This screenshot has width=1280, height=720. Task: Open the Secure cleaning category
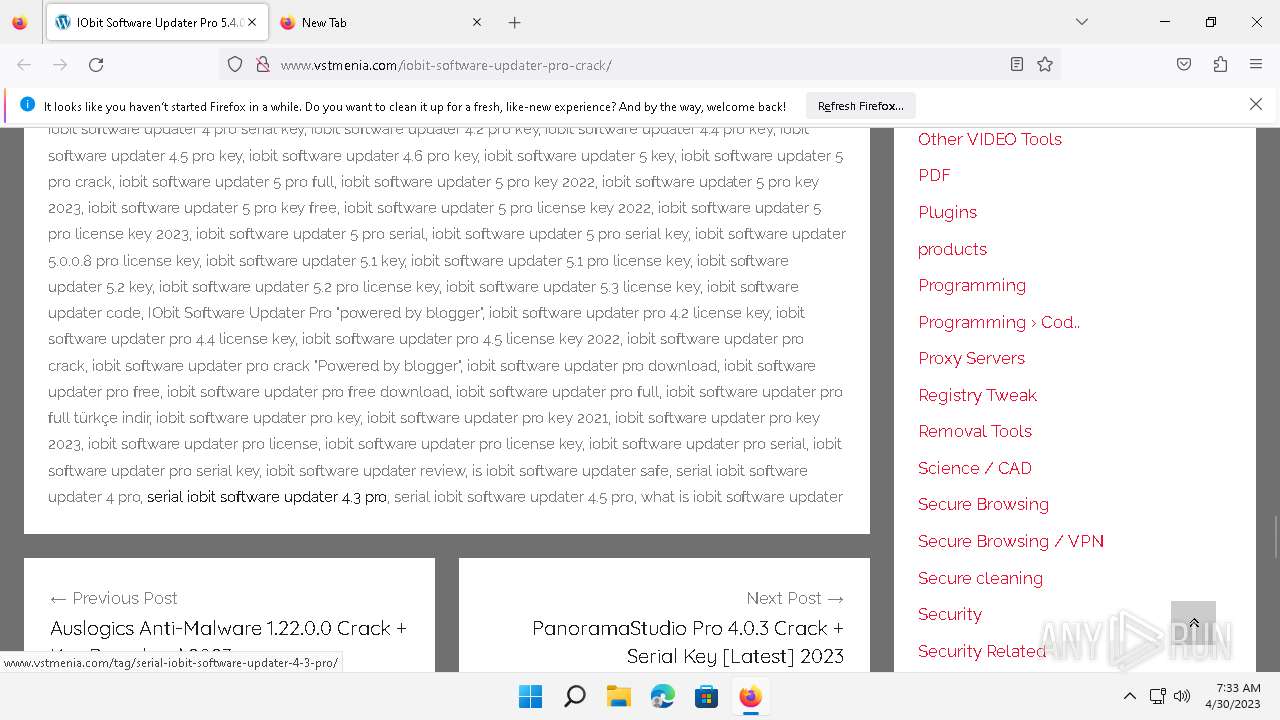click(x=980, y=578)
